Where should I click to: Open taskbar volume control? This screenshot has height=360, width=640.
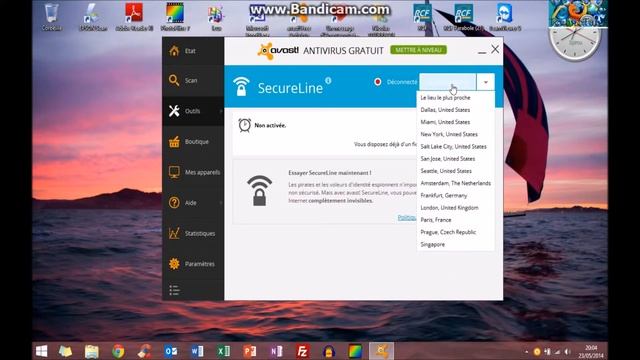click(x=567, y=351)
